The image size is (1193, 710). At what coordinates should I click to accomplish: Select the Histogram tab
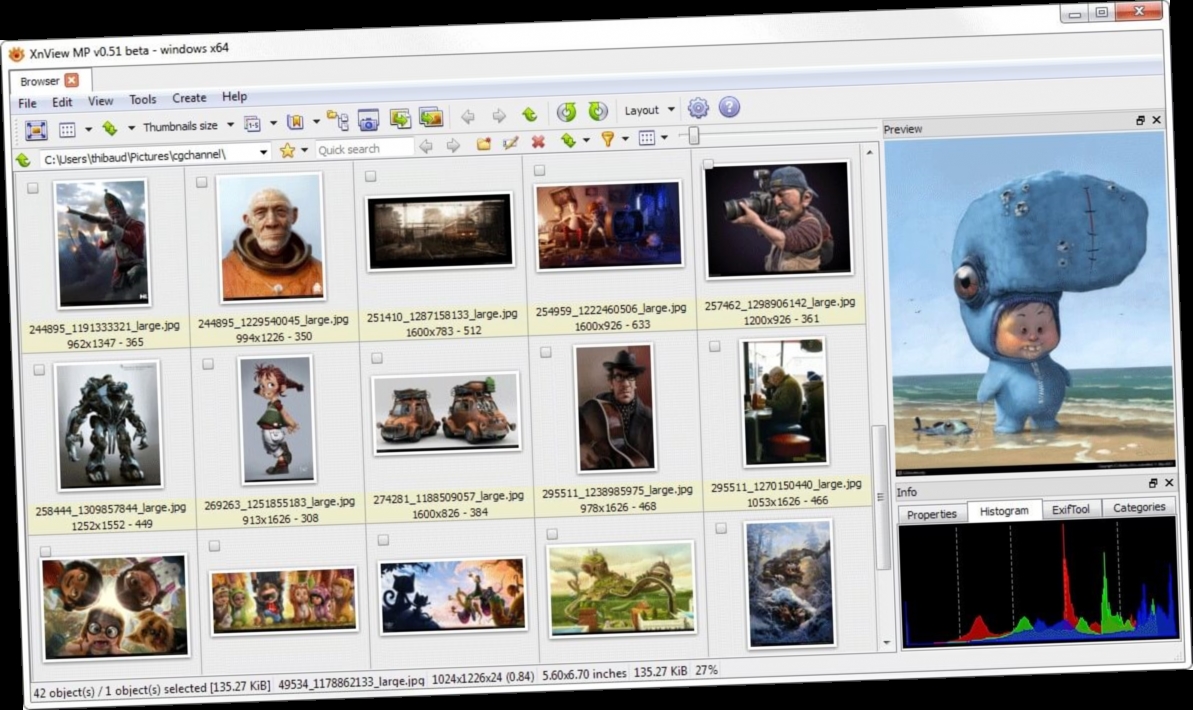1004,511
